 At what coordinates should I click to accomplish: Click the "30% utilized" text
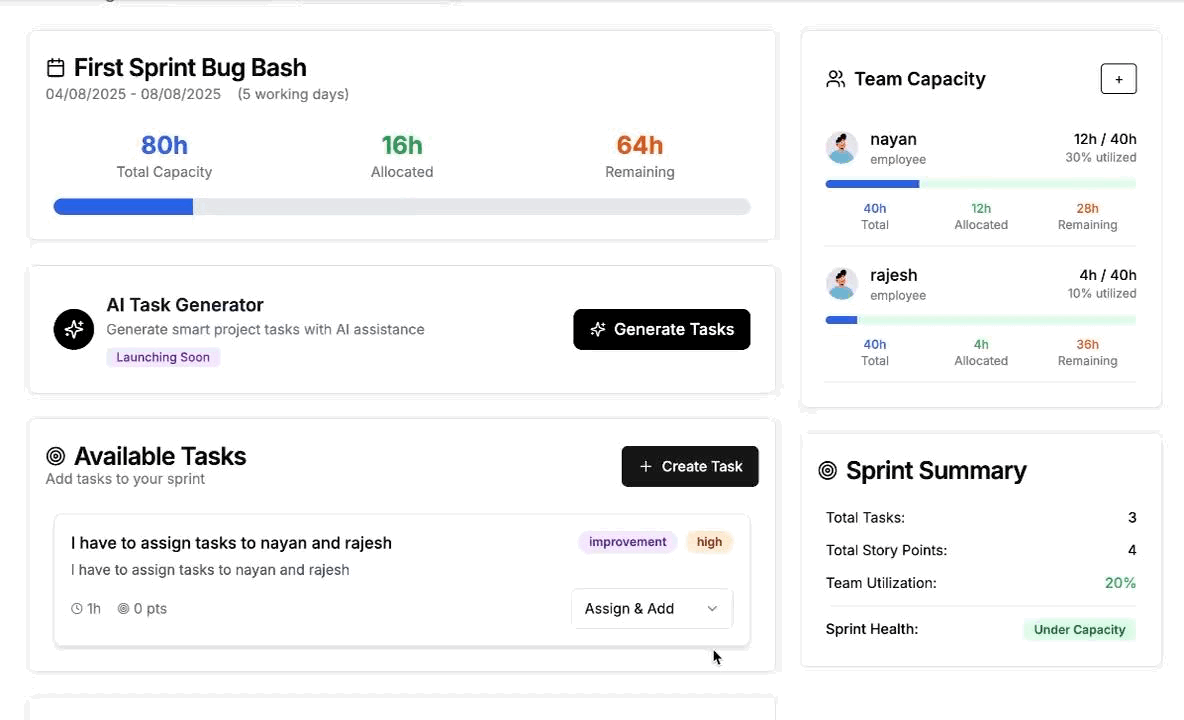pos(1100,158)
